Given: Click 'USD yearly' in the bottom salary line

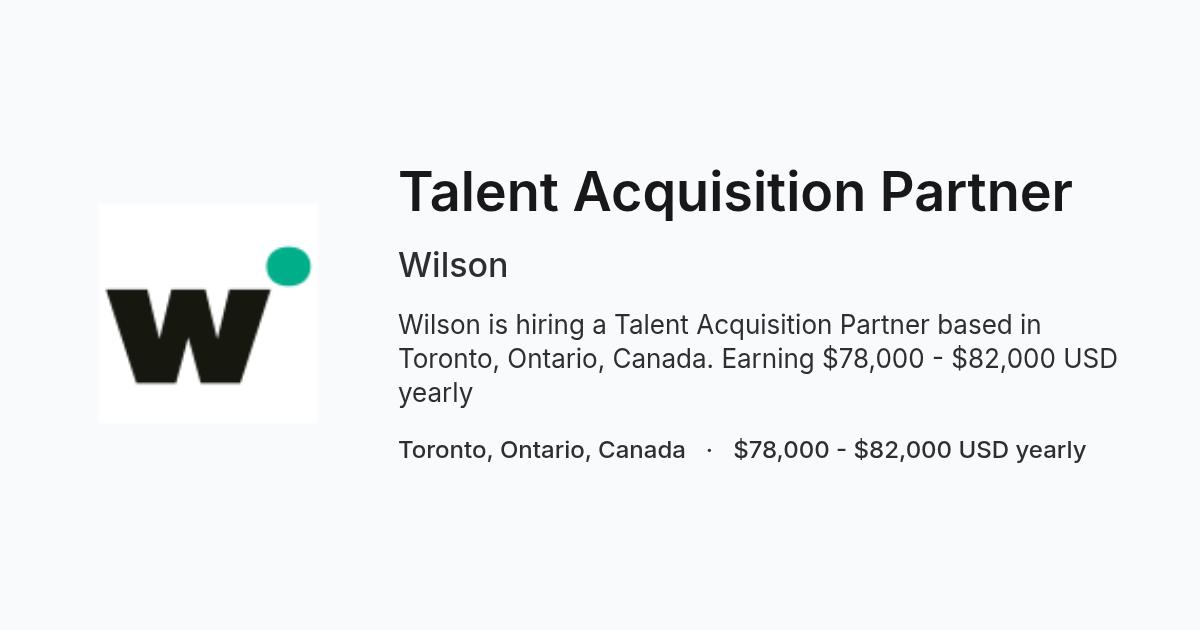Looking at the screenshot, I should pos(1022,450).
